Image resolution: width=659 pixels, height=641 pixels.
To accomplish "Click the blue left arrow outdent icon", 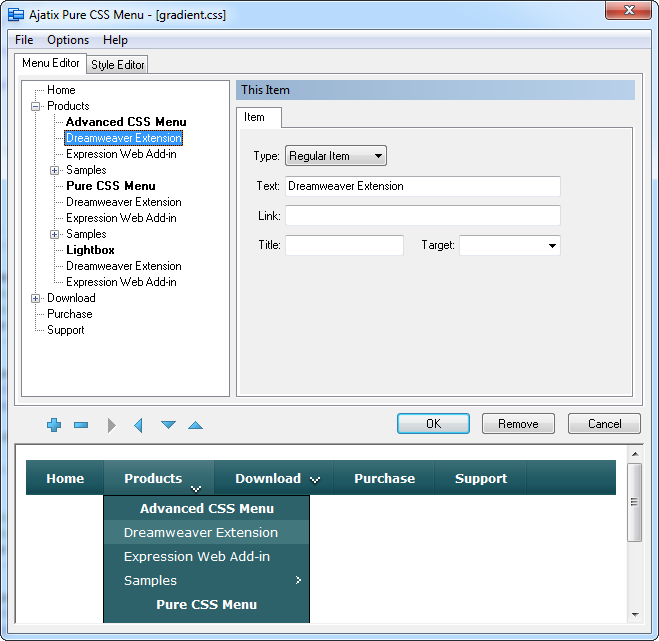I will pyautogui.click(x=138, y=425).
